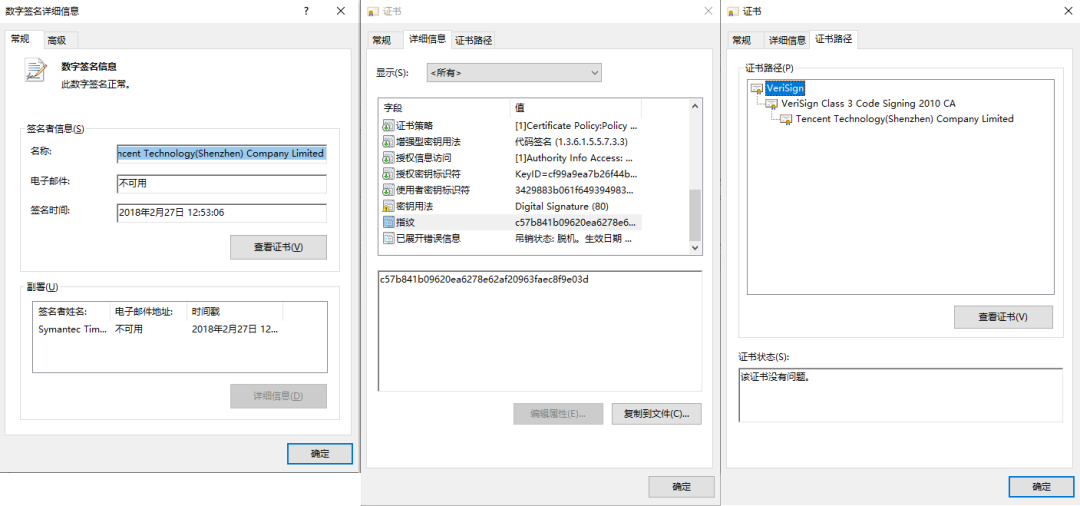Click the 名称 signer name field

[222, 153]
